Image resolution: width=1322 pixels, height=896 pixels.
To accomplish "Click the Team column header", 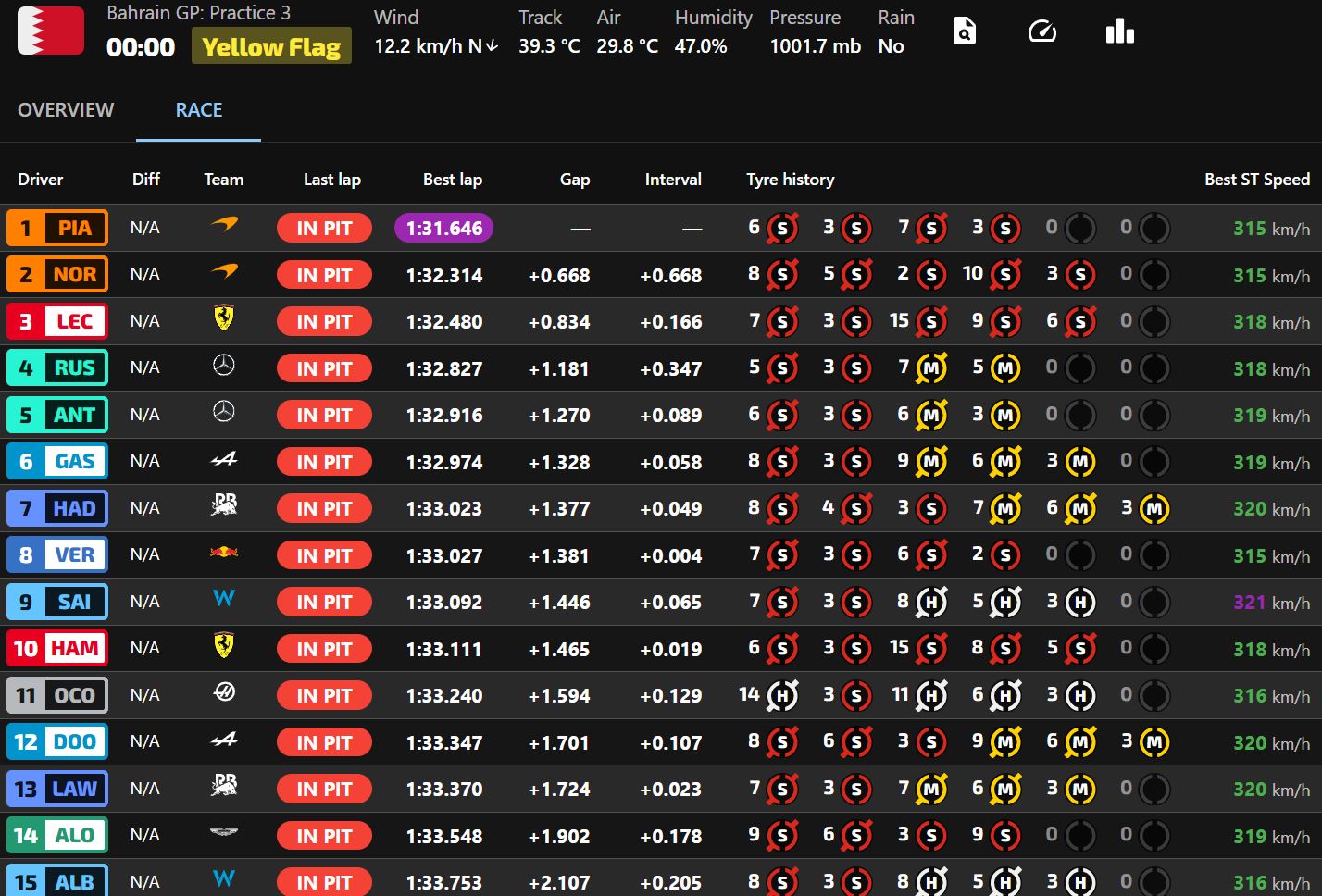I will pyautogui.click(x=224, y=180).
